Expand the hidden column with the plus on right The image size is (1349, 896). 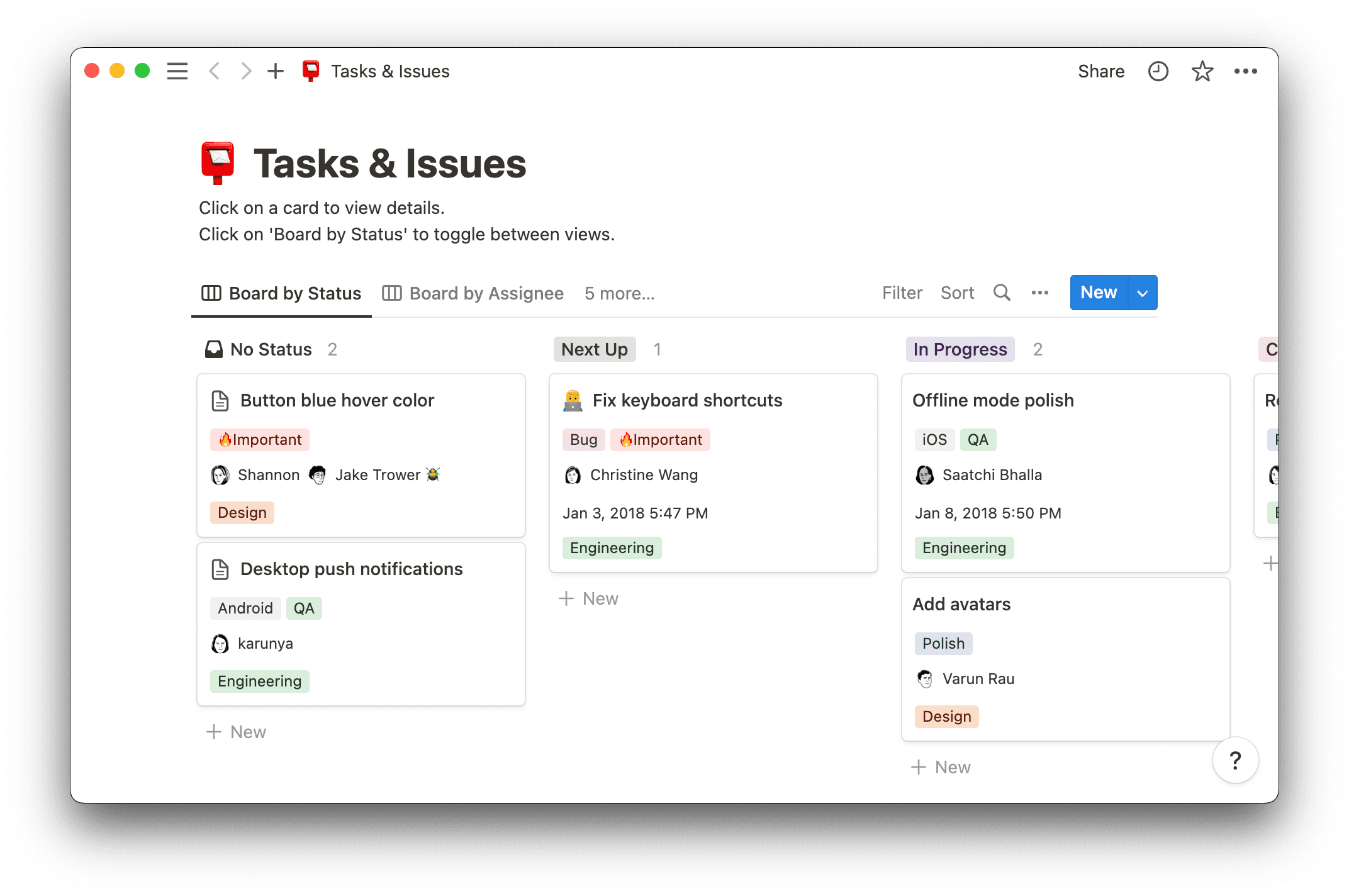tap(1271, 563)
